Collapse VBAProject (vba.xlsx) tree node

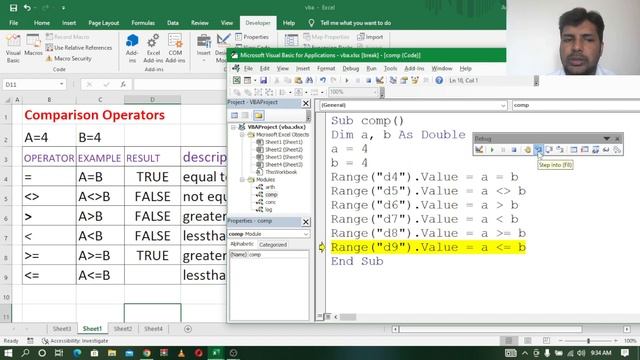tap(234, 127)
